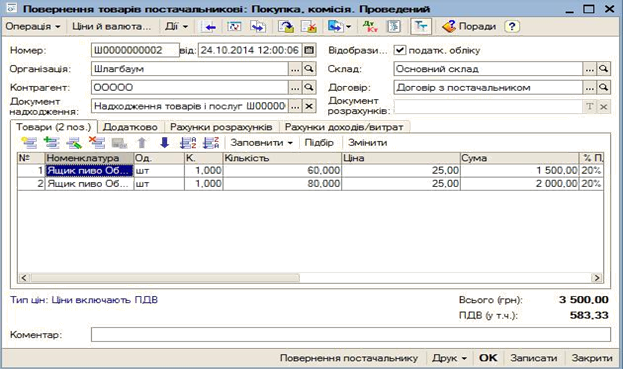Viewport: 623px width, 369px height.
Task: Switch to the Додатково tab
Action: click(130, 127)
